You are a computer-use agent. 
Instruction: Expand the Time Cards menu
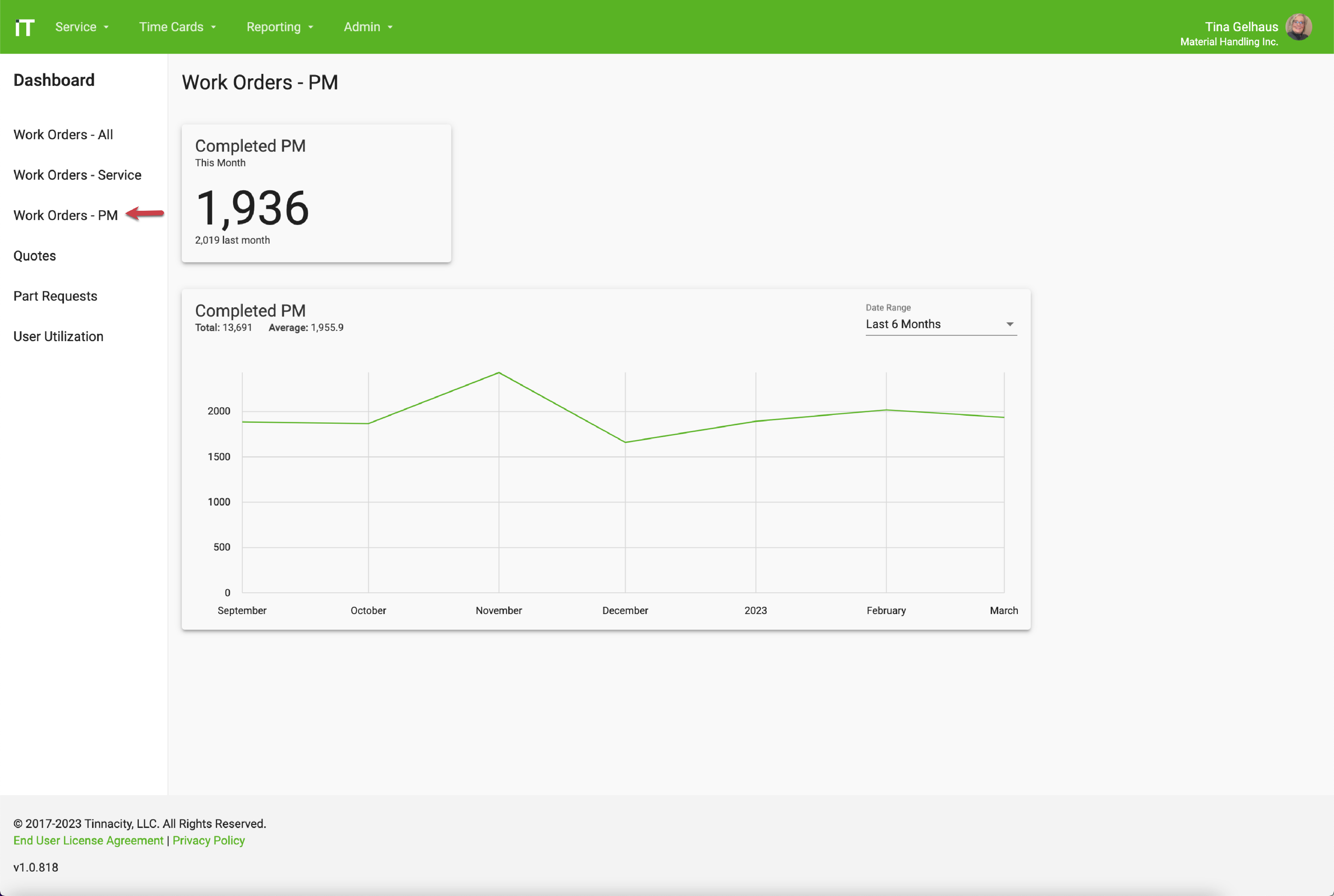click(x=177, y=26)
